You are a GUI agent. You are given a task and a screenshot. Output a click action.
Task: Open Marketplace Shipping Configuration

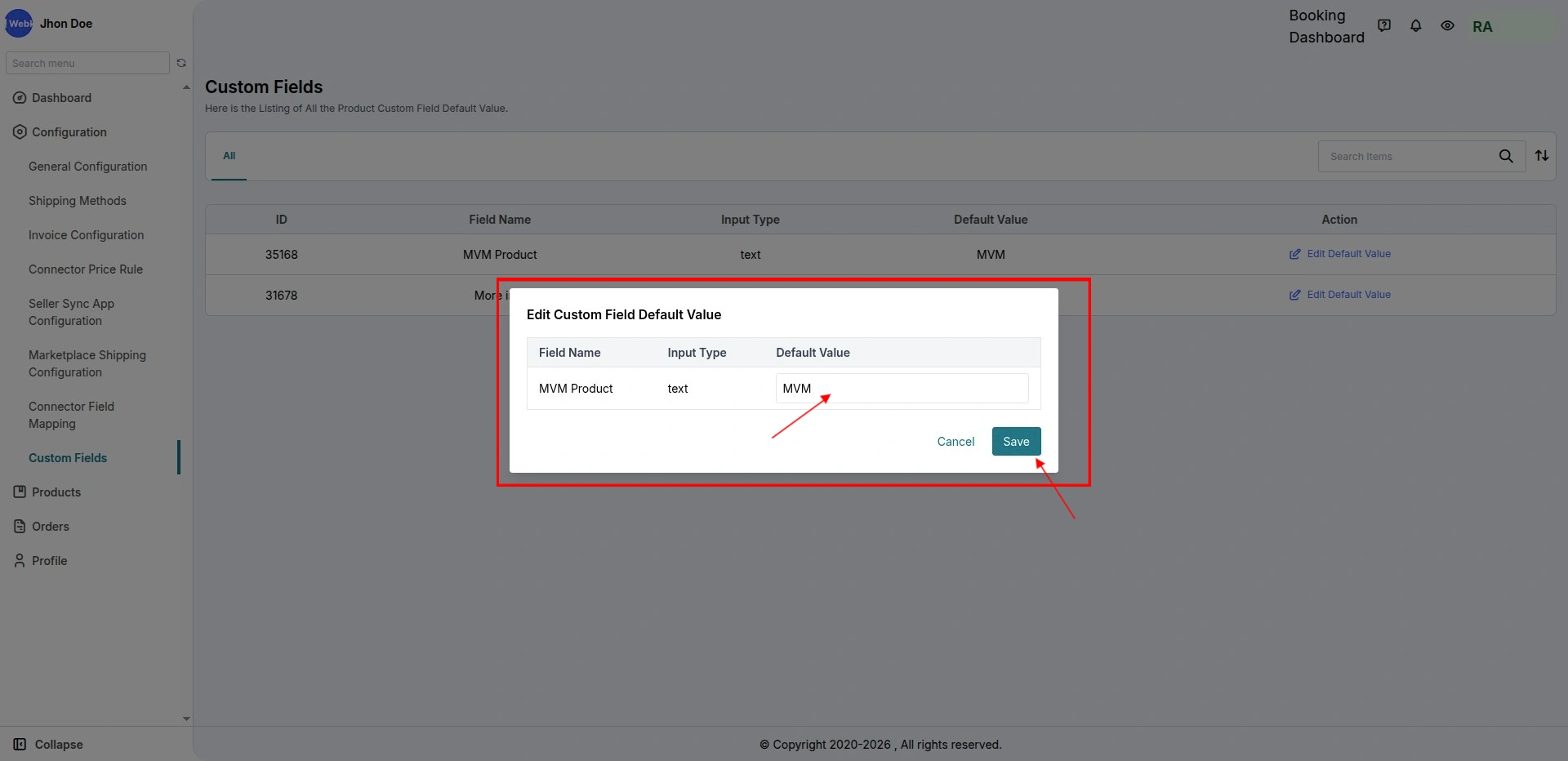tap(87, 363)
